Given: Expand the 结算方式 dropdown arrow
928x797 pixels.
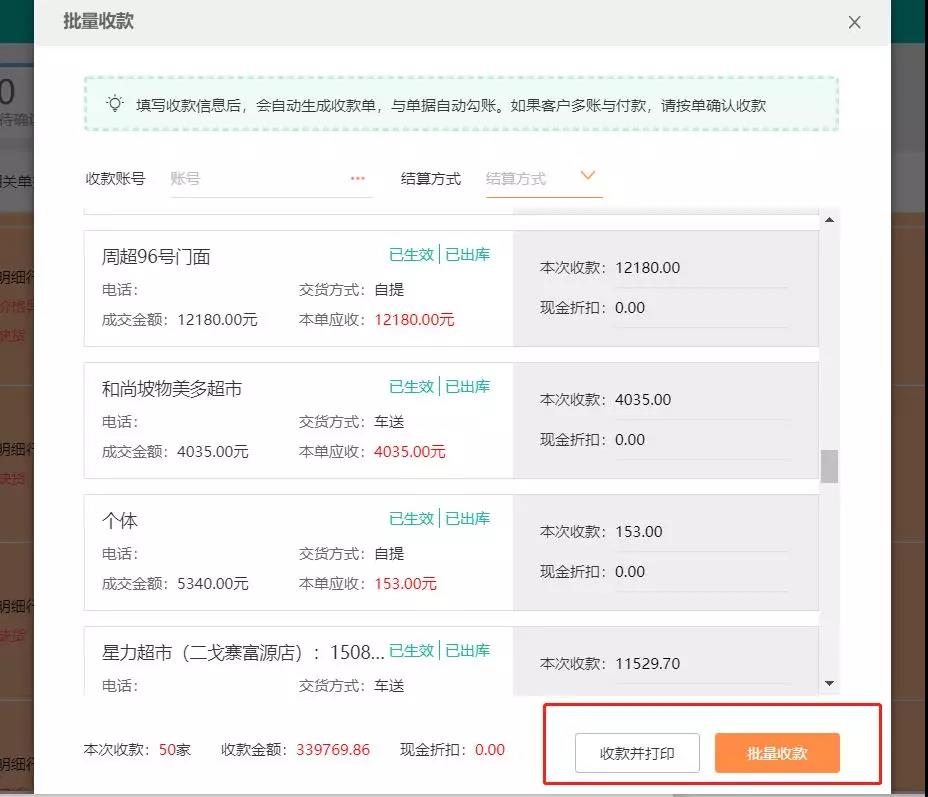Looking at the screenshot, I should 588,176.
